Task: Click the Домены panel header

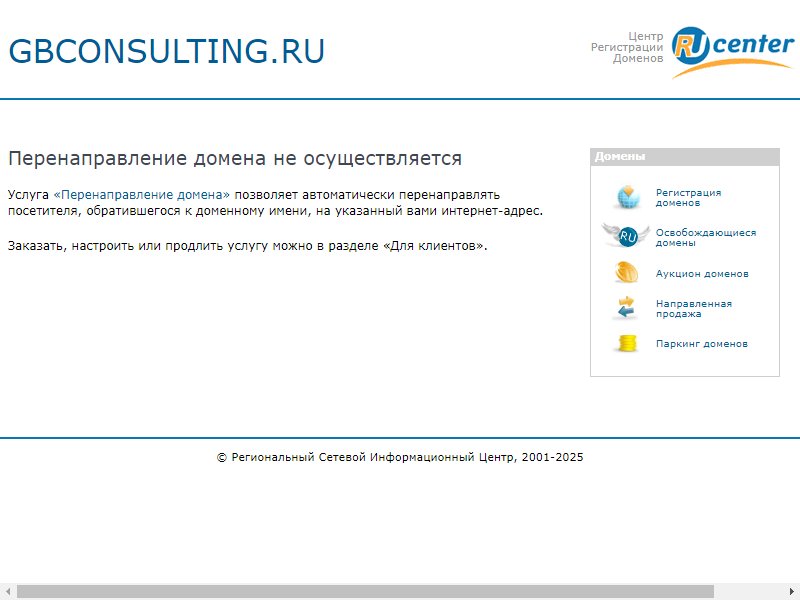Action: pos(685,157)
